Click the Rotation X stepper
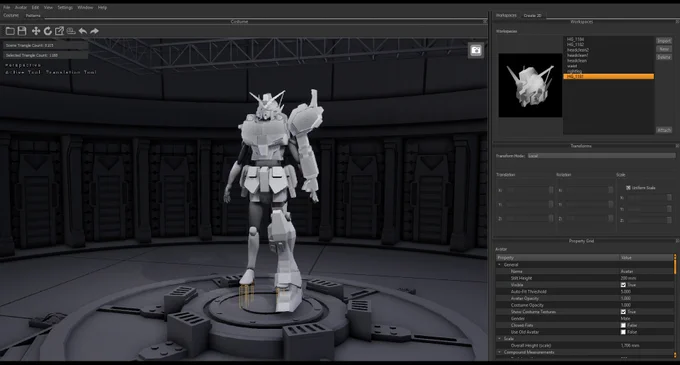The image size is (680, 365). point(611,190)
